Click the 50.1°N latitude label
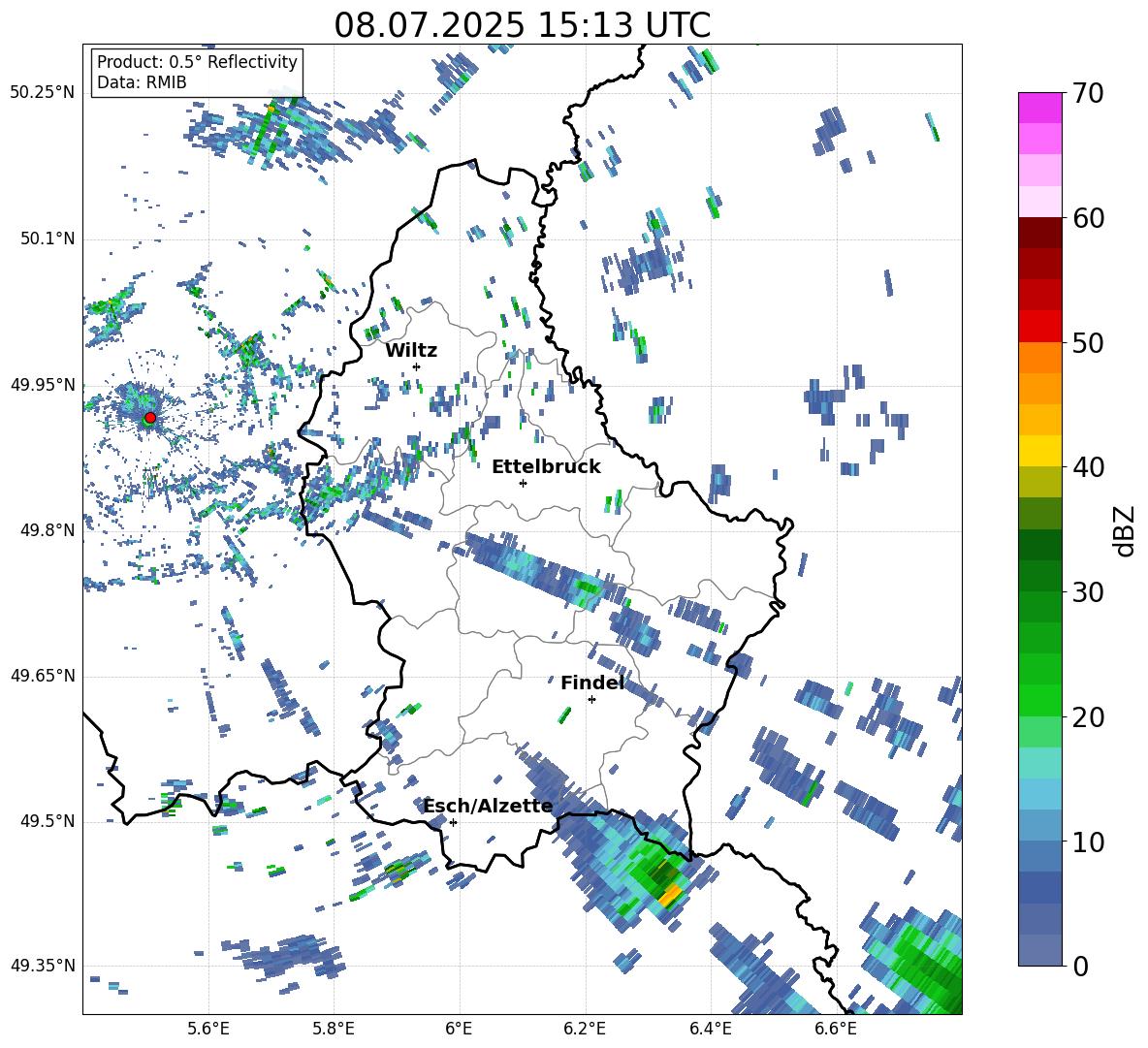The width and height of the screenshot is (1148, 1048). 47,239
